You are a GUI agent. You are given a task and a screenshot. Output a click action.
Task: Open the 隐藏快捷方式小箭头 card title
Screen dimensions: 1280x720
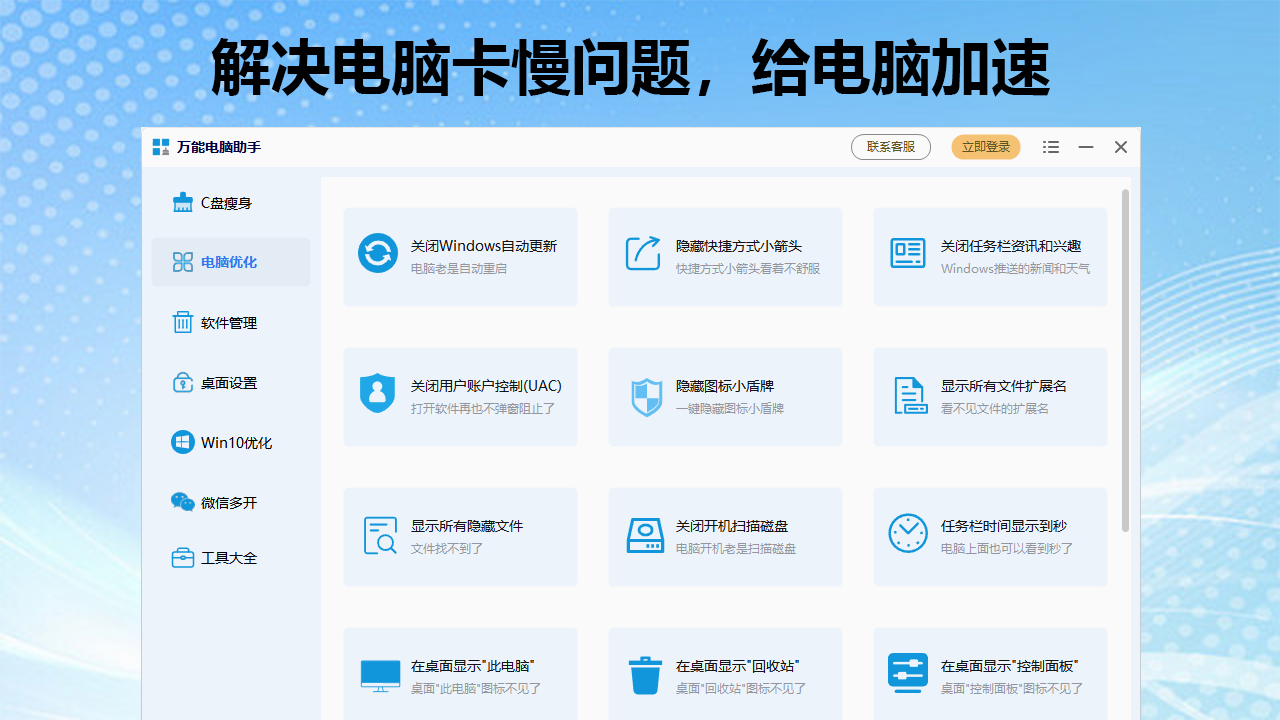[x=739, y=246]
